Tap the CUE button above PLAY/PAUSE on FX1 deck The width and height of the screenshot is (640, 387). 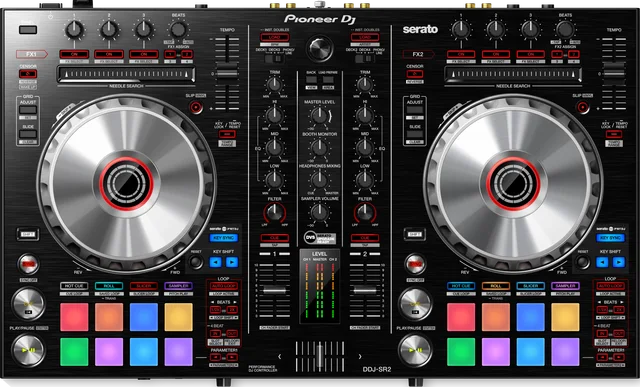click(x=28, y=304)
